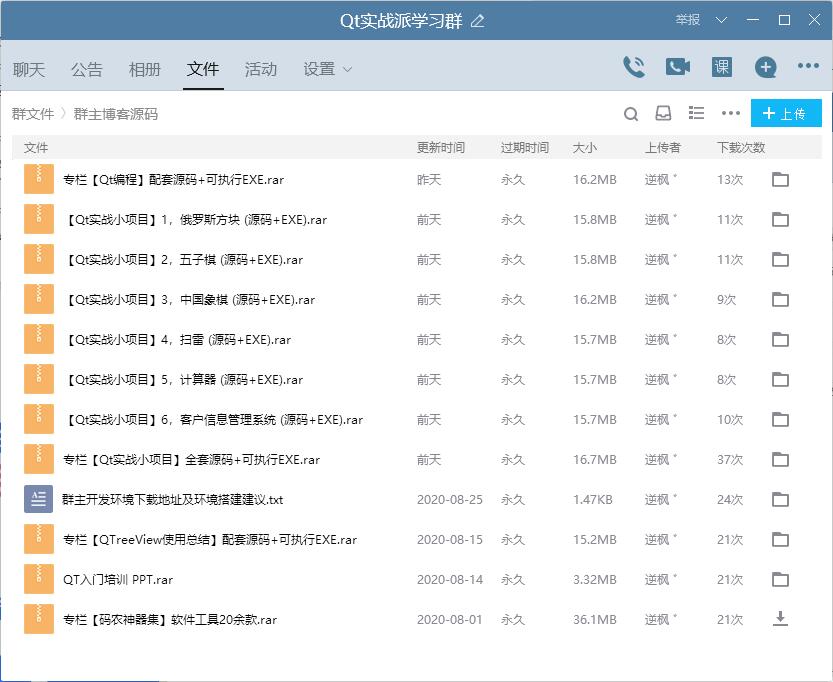This screenshot has width=833, height=682.
Task: Select file 1, 俄罗斯方块 (源码+EXE).rar
Action: pos(195,219)
